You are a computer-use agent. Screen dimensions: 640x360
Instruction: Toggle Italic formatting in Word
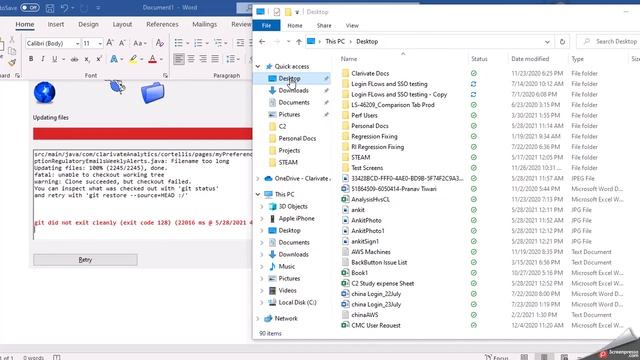(42, 59)
